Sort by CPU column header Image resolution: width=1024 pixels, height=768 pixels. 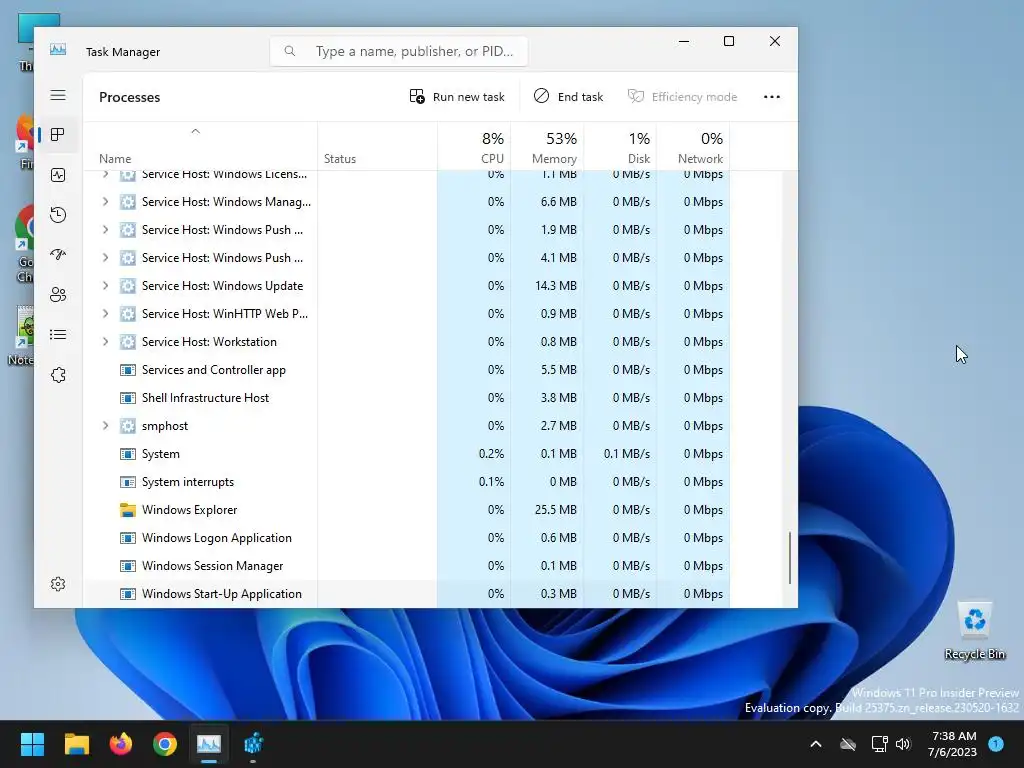tap(474, 146)
